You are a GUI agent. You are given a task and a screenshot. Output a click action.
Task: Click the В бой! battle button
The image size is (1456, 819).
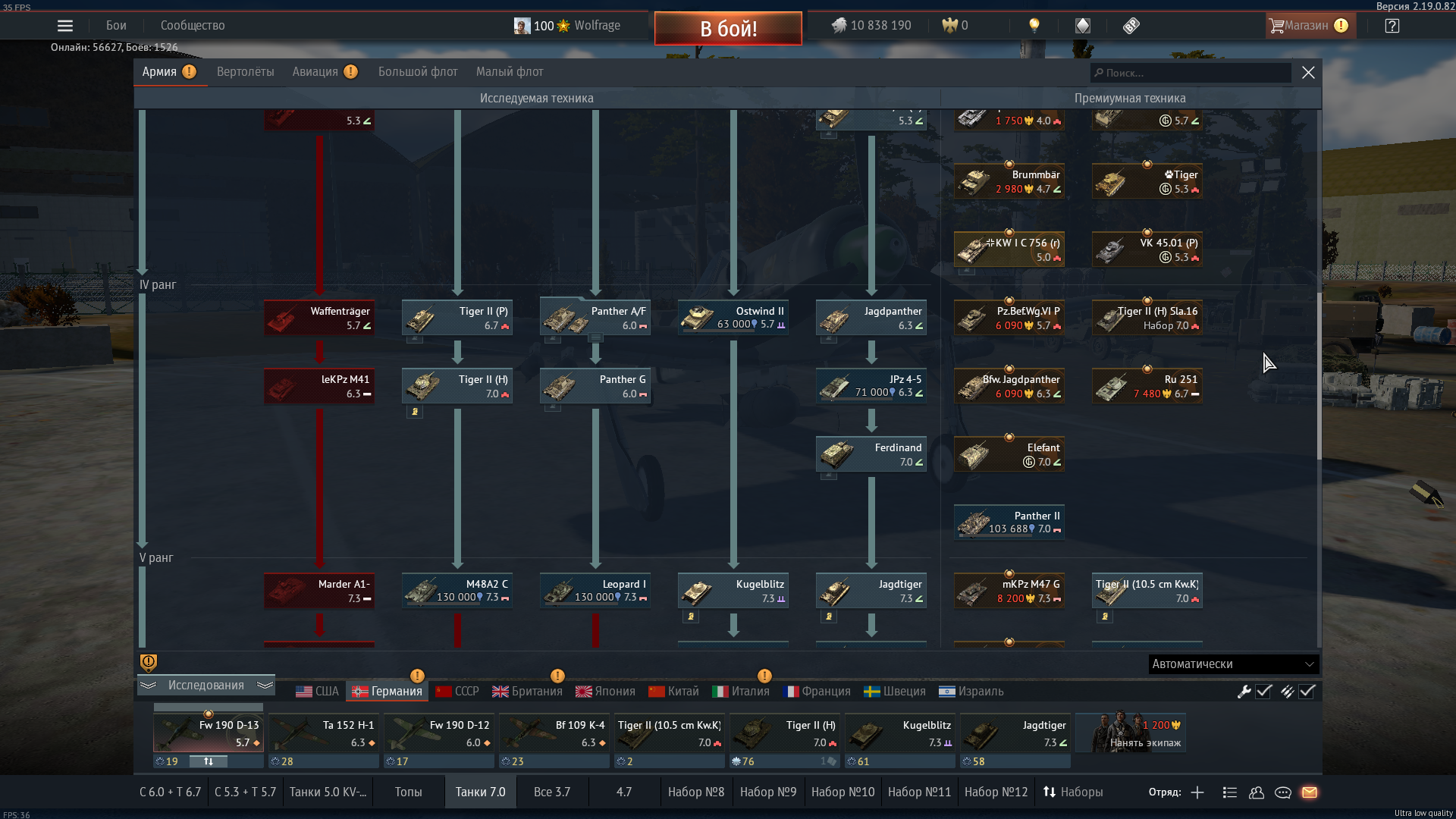(728, 29)
